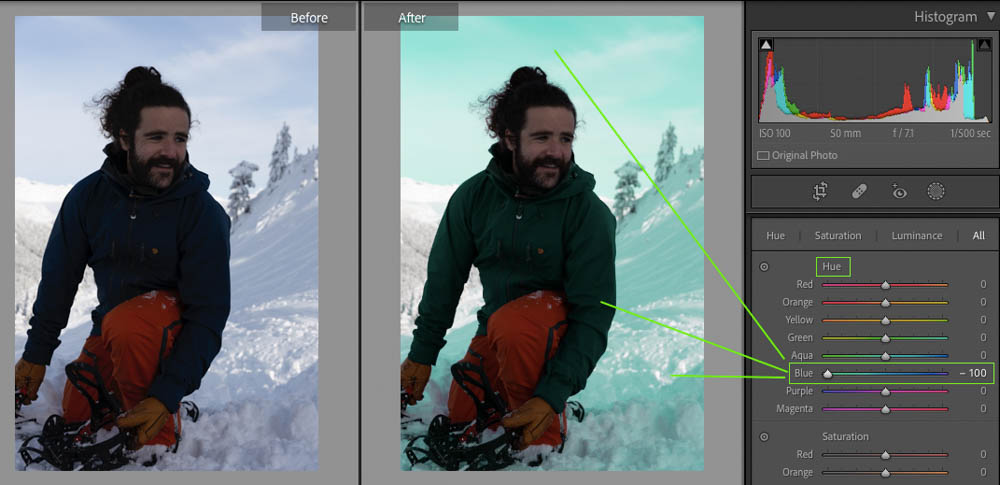Click the Yellow hue label

(x=799, y=320)
